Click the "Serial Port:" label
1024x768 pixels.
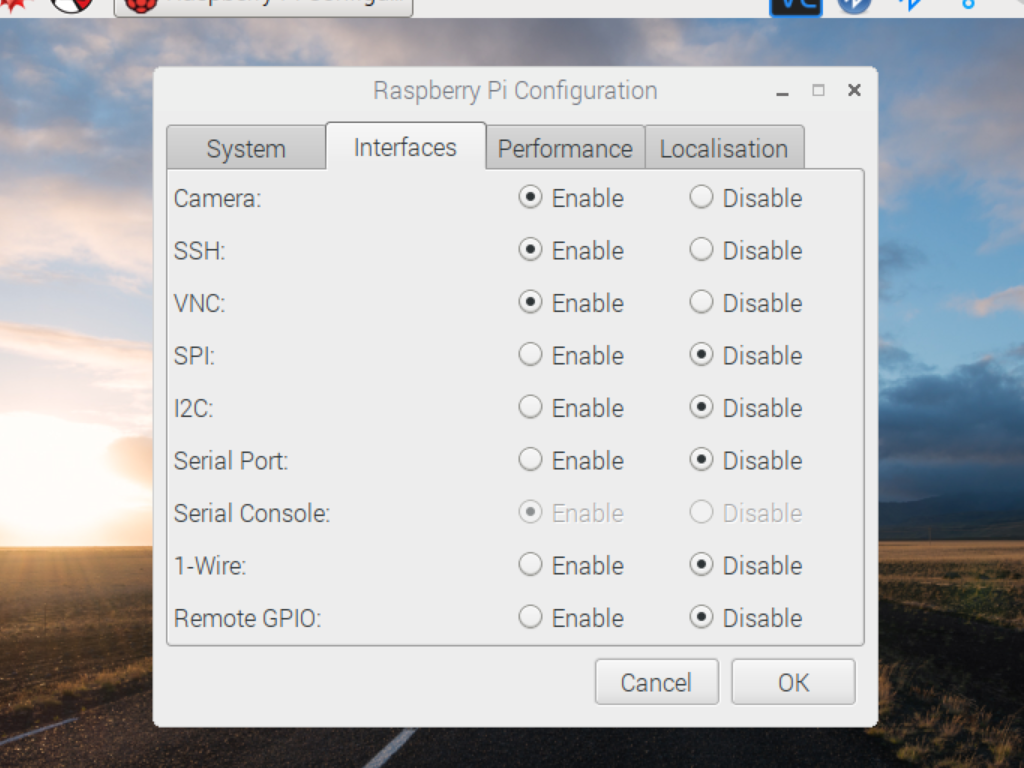point(231,461)
